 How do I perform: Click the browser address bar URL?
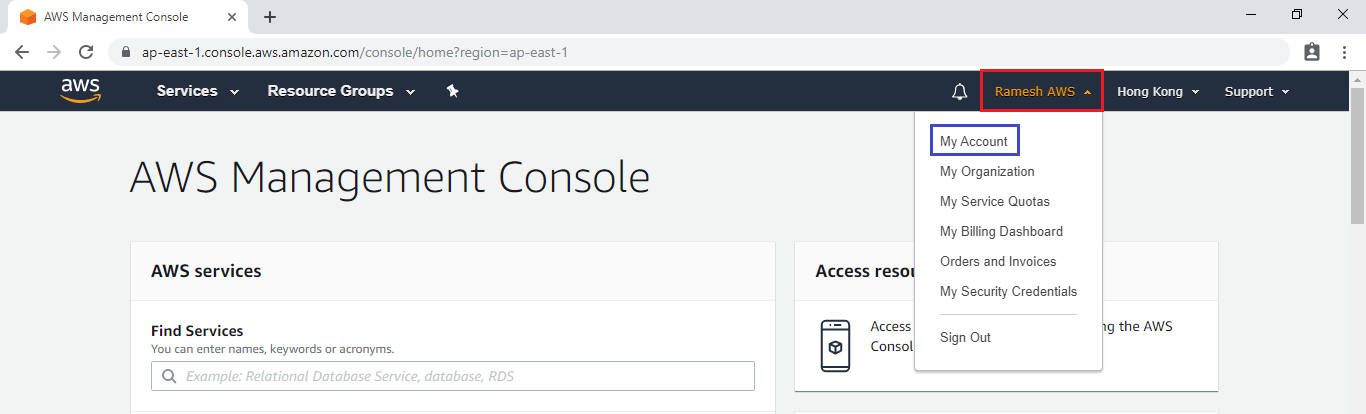pyautogui.click(x=355, y=51)
